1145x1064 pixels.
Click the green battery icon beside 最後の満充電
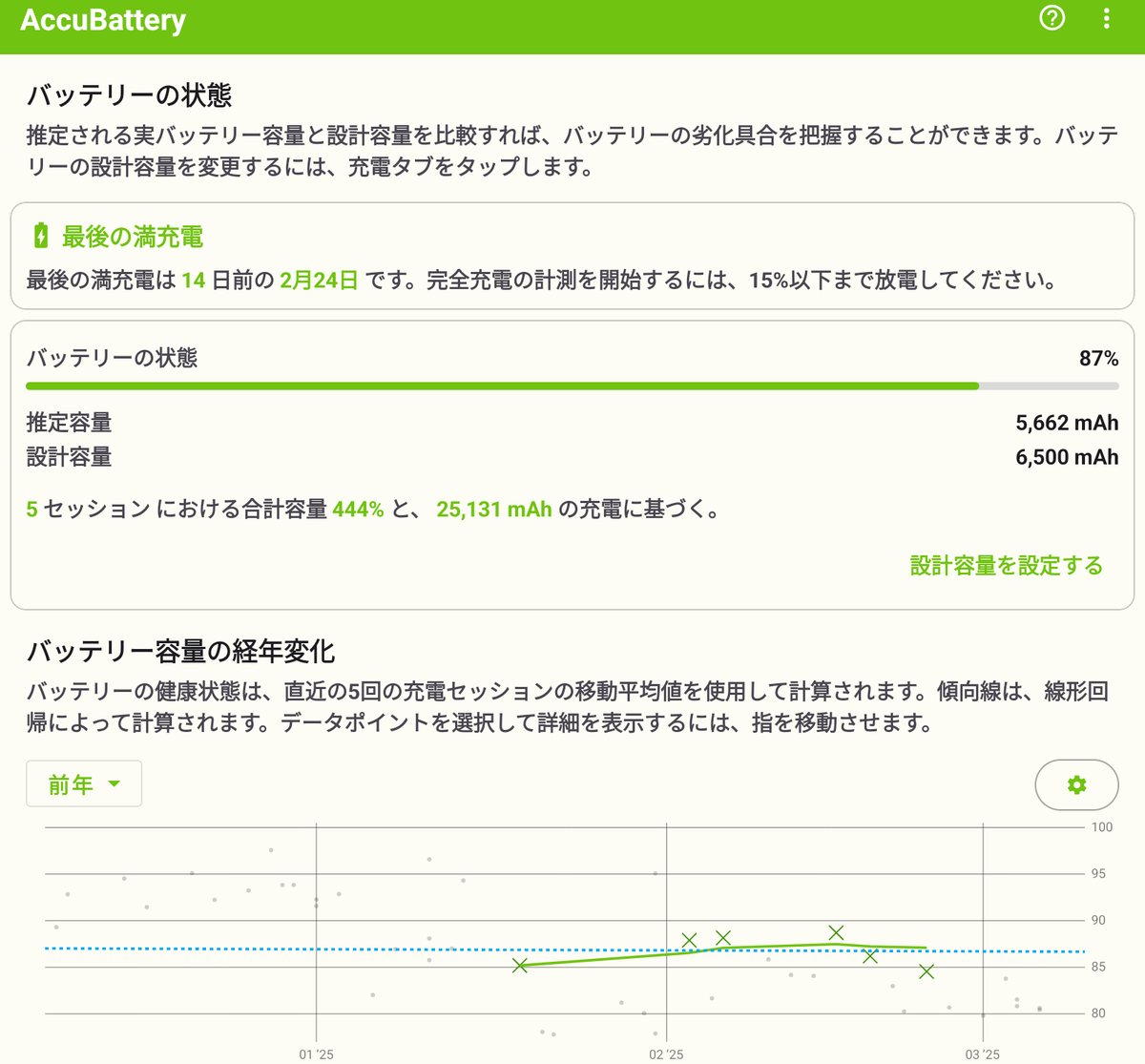[x=40, y=236]
